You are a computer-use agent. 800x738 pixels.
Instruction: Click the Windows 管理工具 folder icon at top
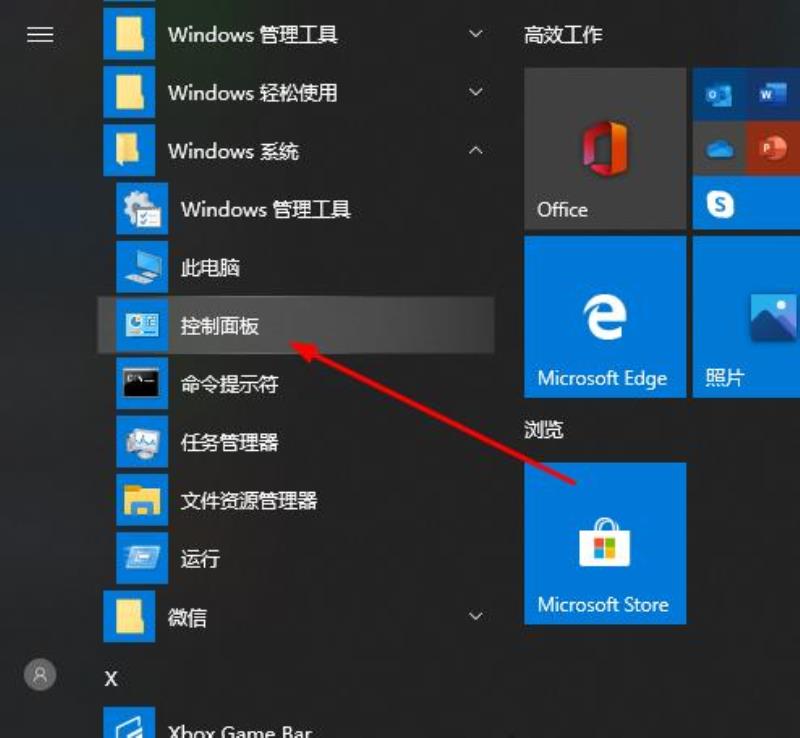(129, 34)
